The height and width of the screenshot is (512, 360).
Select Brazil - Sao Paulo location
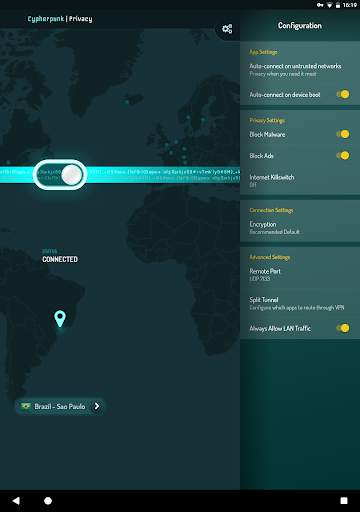(x=59, y=406)
